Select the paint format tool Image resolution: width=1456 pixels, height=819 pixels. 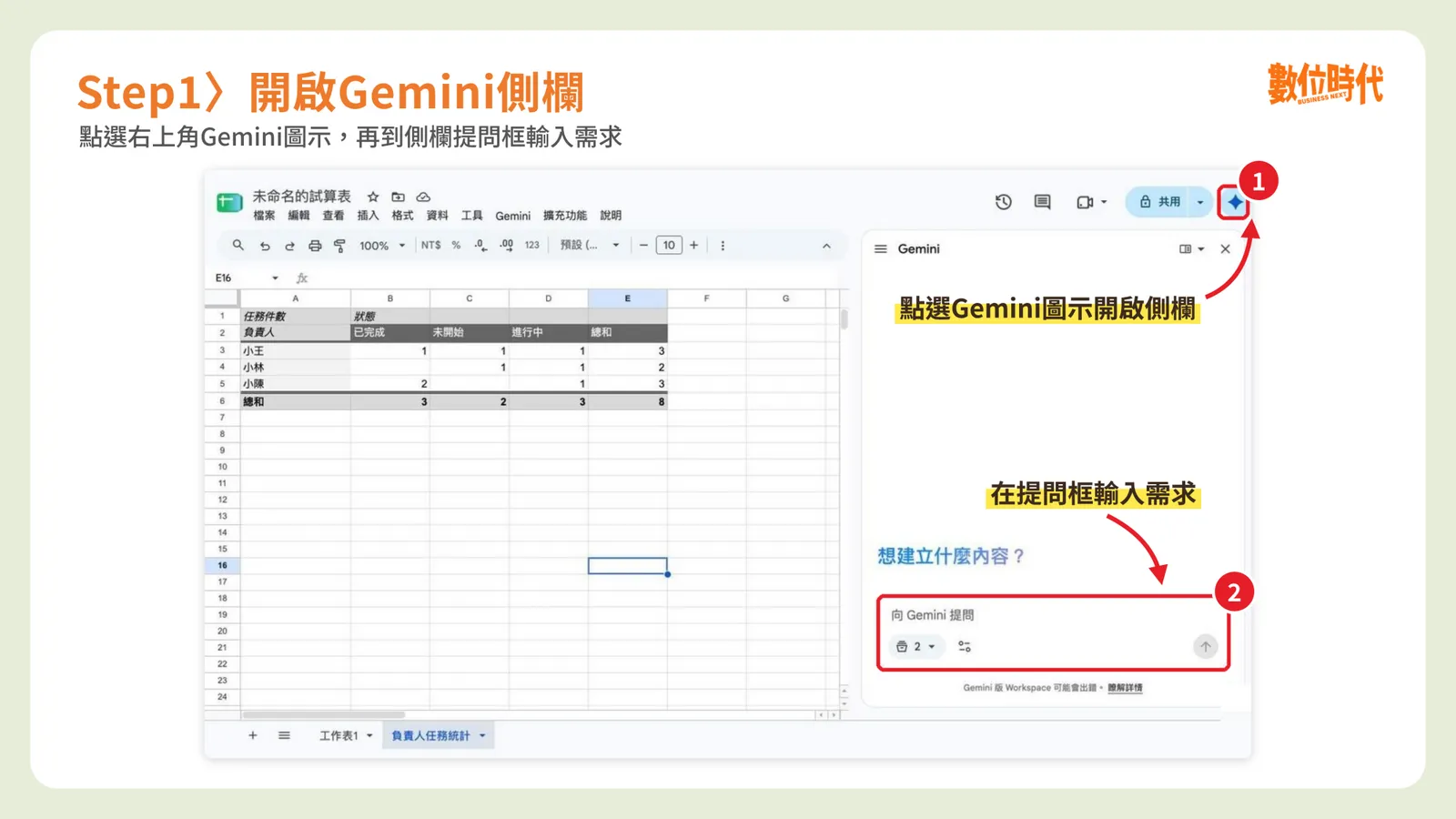(x=339, y=246)
